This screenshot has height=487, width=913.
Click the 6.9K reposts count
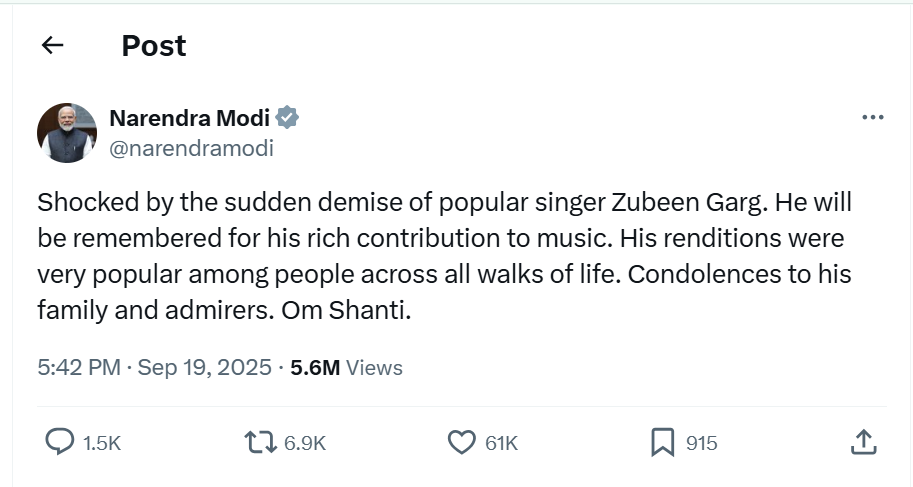tap(305, 443)
